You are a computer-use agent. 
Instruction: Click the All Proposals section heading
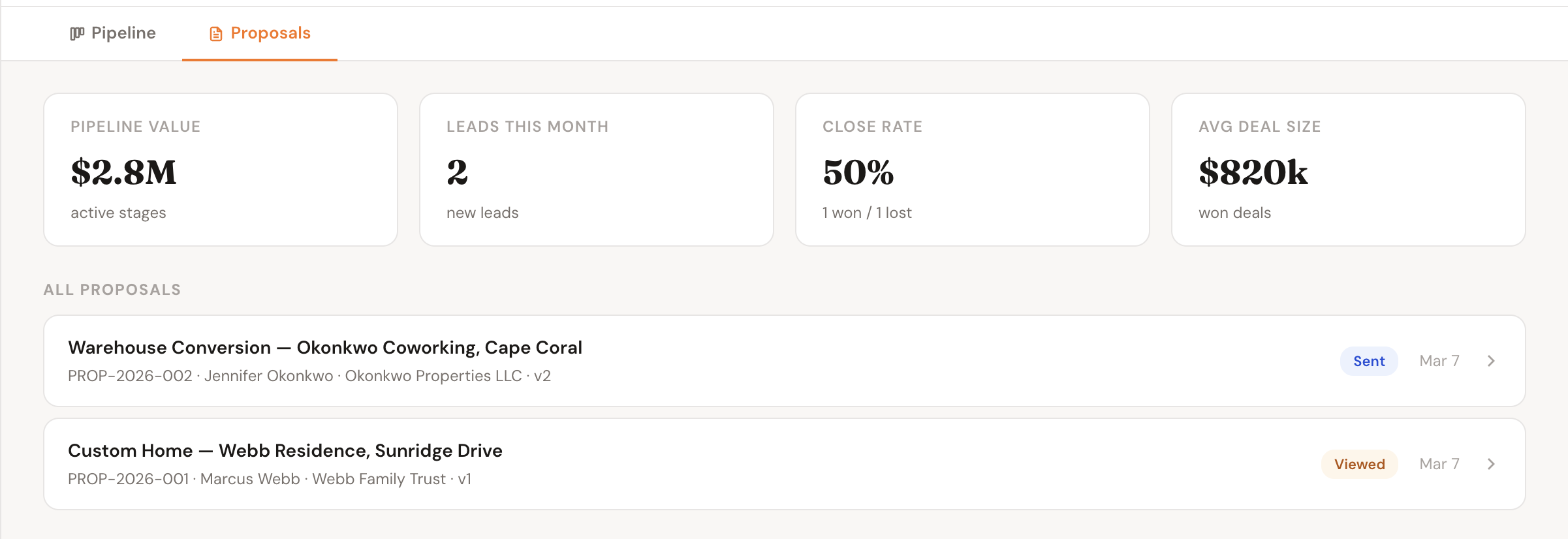112,290
